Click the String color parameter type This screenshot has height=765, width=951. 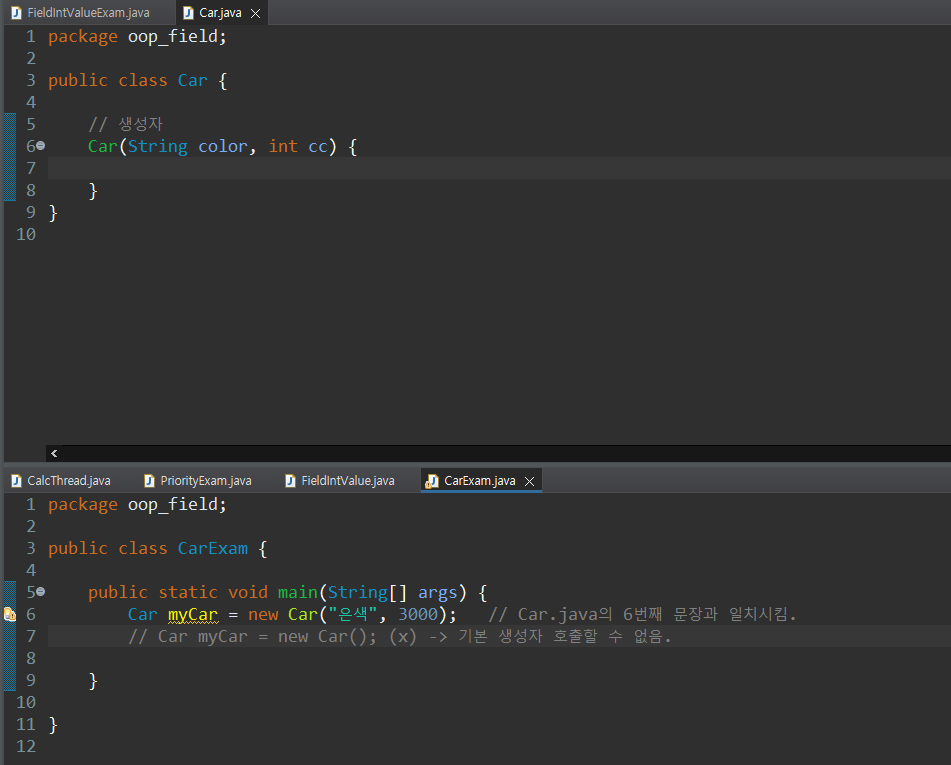click(157, 146)
